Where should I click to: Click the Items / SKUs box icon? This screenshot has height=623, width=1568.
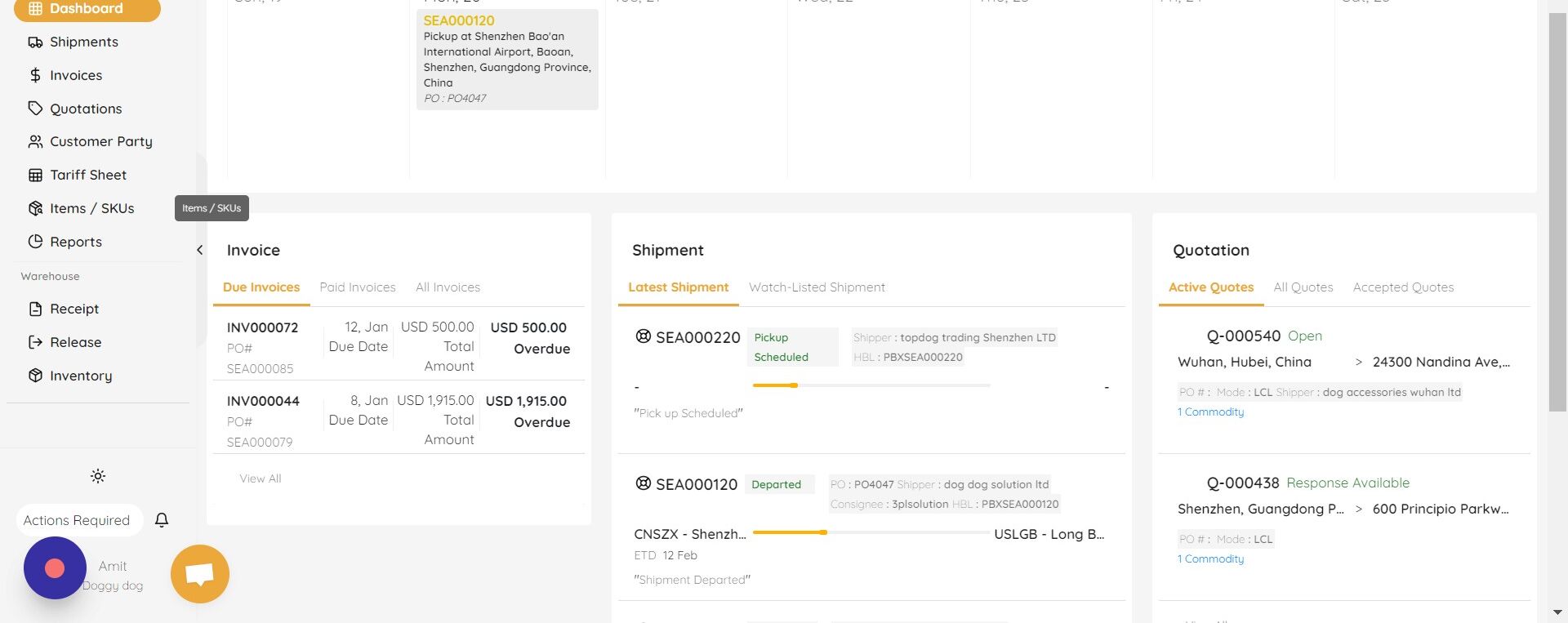click(35, 208)
